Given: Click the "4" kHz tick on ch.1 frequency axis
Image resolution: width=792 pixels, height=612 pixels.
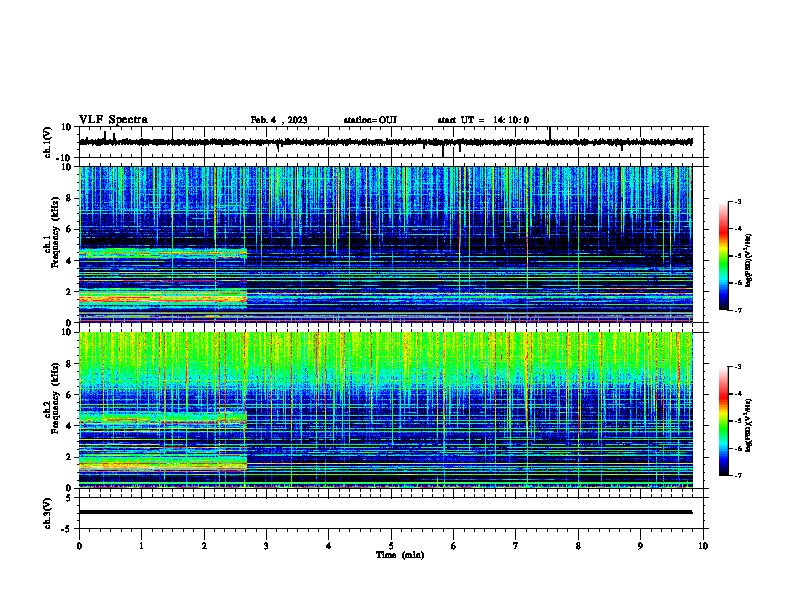Looking at the screenshot, I should 71,261.
